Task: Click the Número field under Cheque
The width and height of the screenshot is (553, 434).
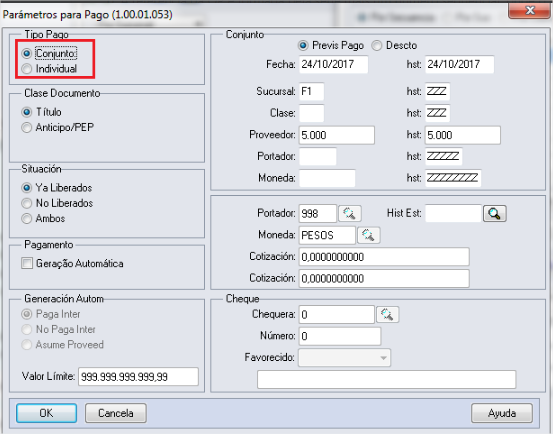Action: (x=340, y=336)
